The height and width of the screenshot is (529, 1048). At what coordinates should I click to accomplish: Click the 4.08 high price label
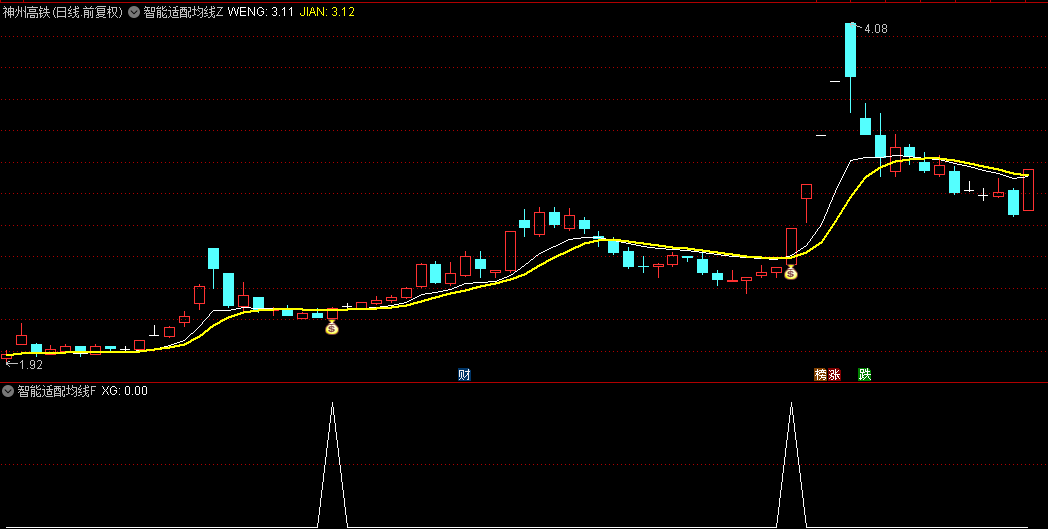pos(876,29)
